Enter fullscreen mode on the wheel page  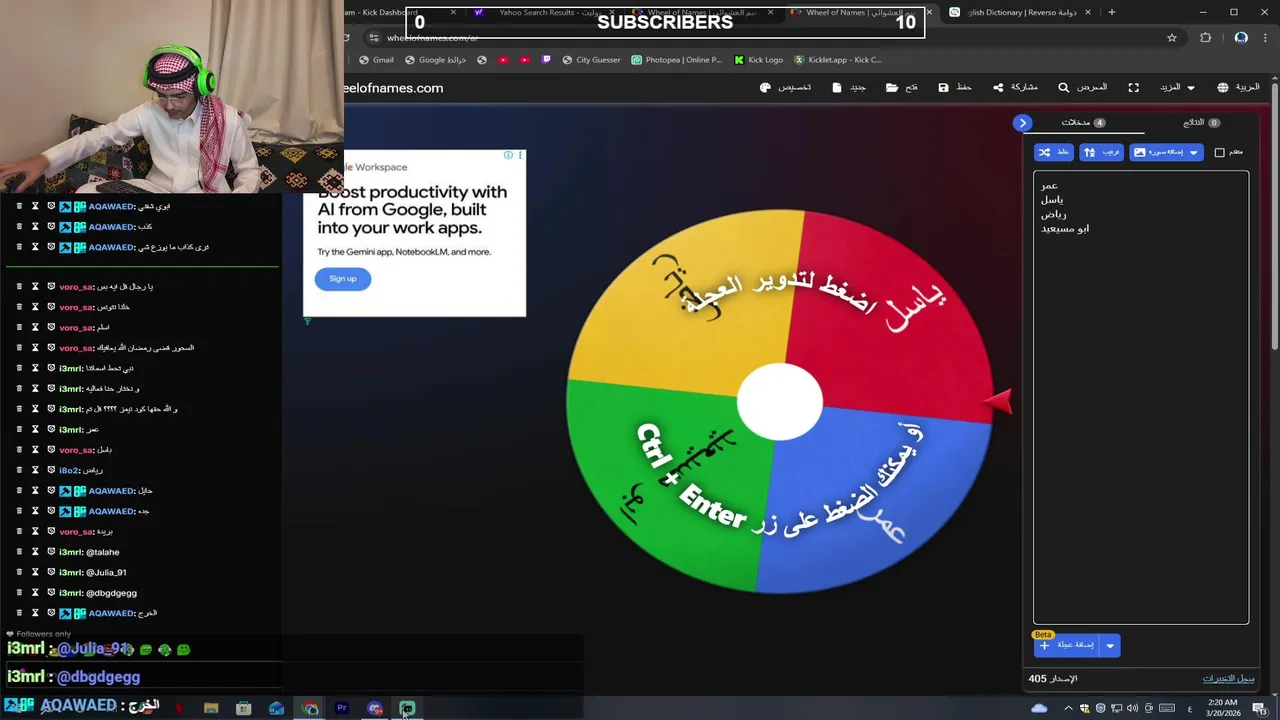(1134, 87)
